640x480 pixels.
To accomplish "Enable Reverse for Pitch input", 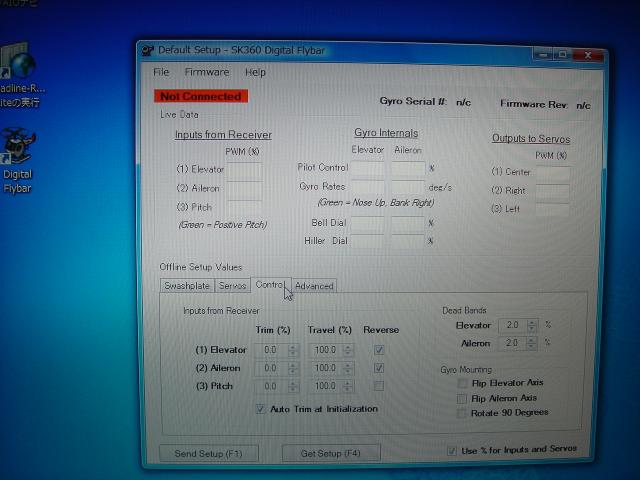I will click(378, 385).
